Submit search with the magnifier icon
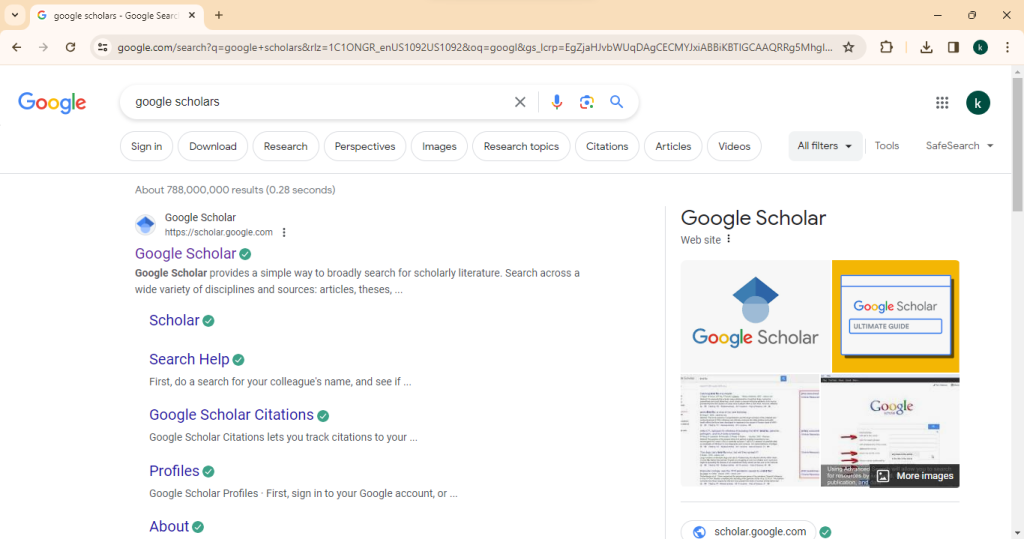 point(616,102)
